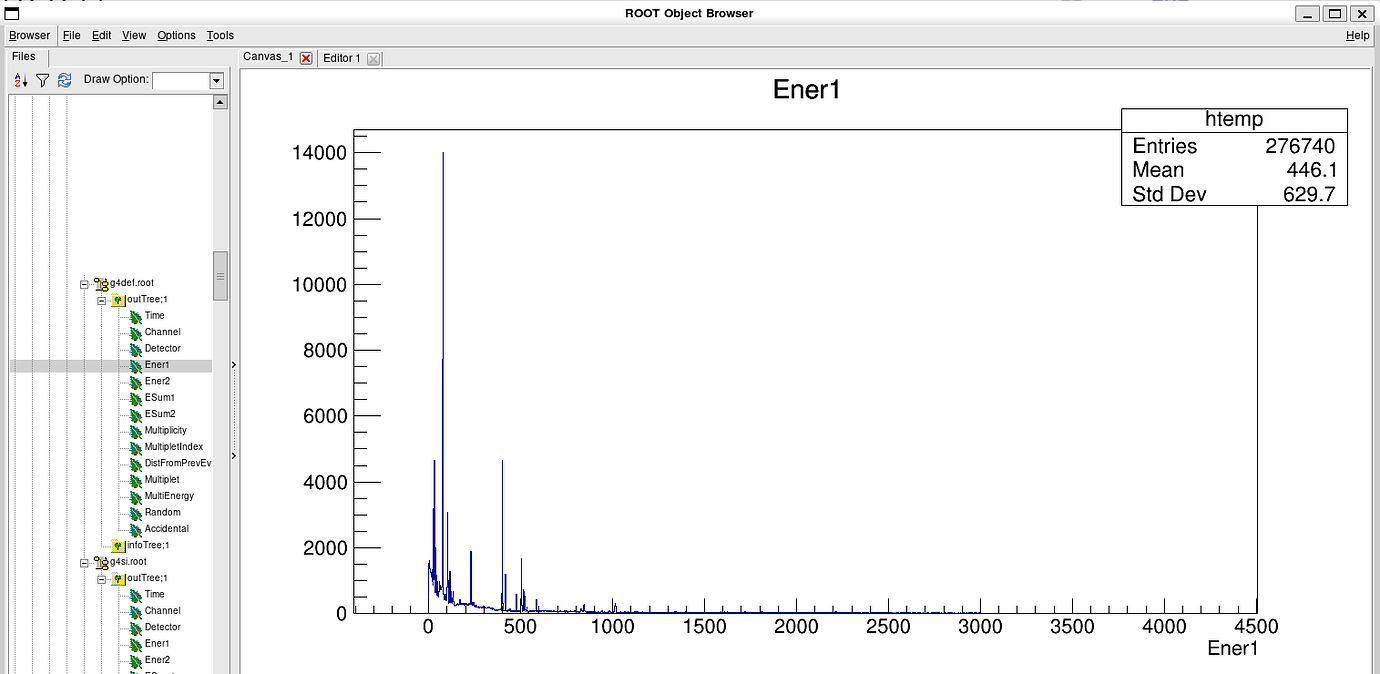Click the filter funnel icon
The image size is (1380, 674).
43,80
